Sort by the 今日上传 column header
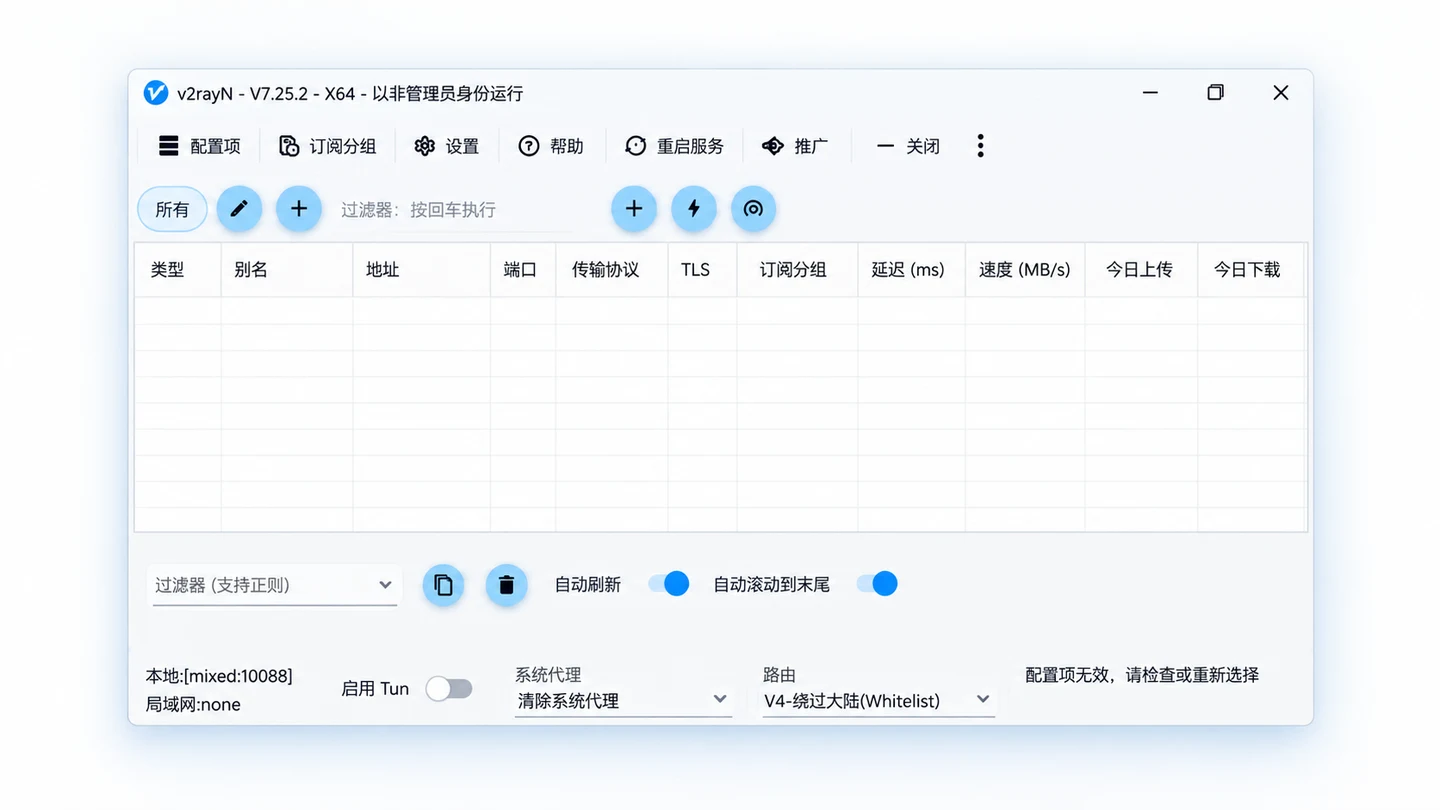 pos(1142,270)
